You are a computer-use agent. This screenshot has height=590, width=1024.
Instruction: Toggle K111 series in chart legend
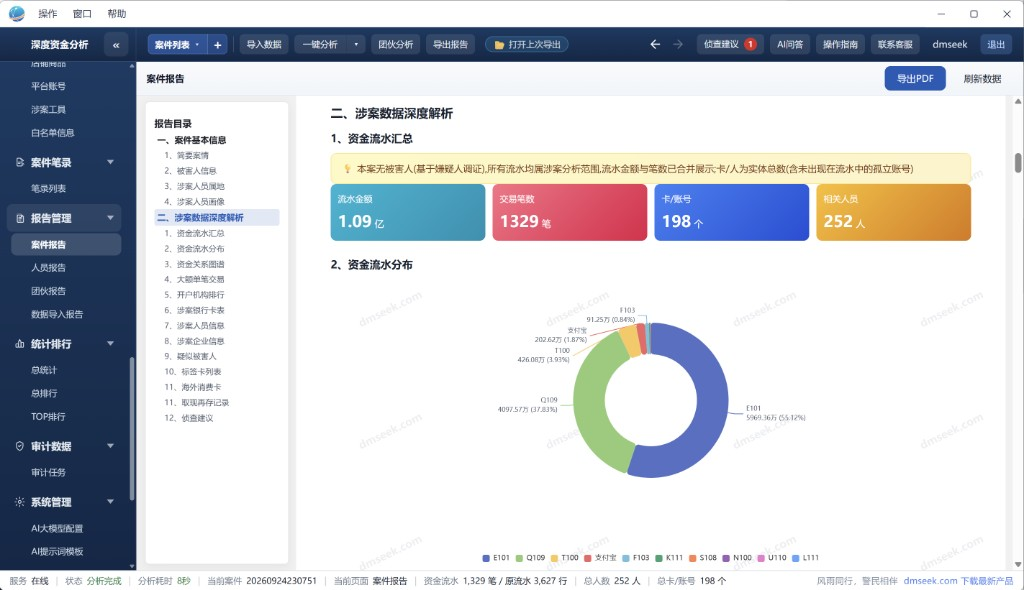click(669, 558)
